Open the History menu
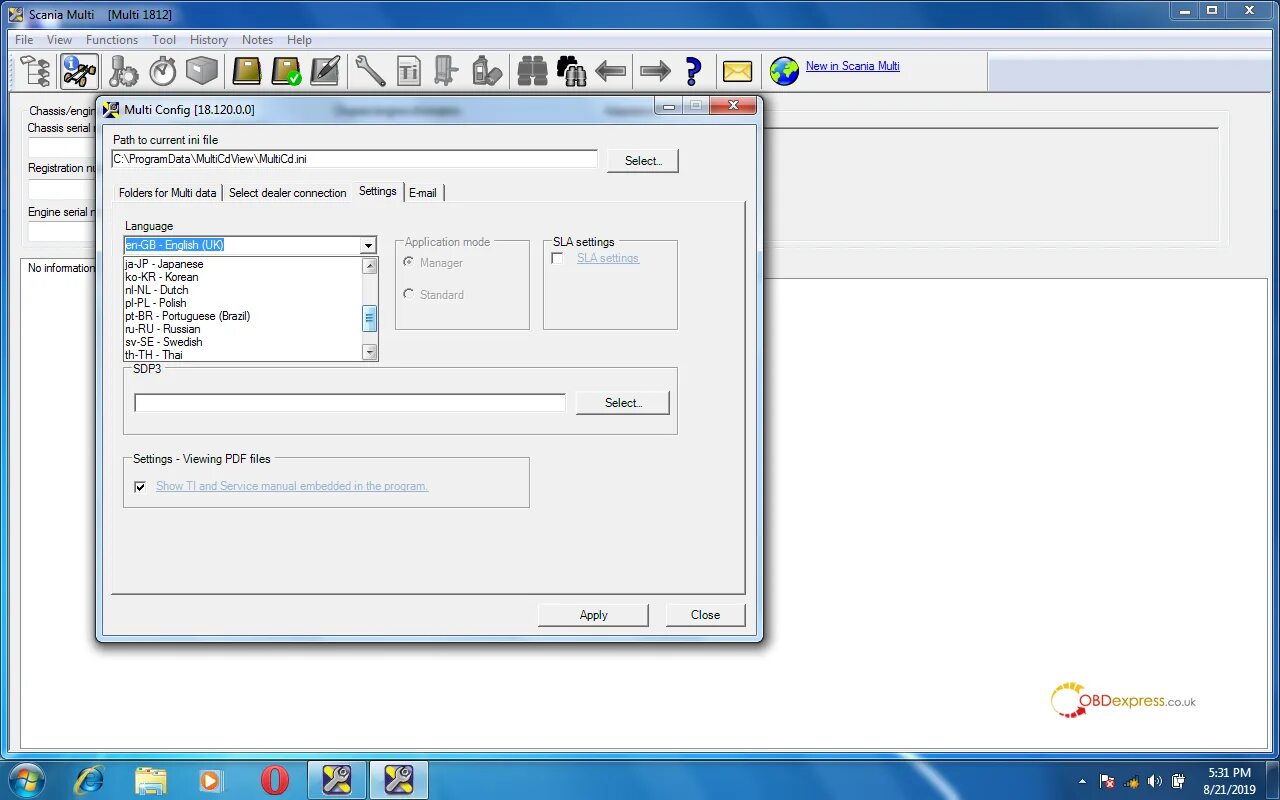Viewport: 1280px width, 800px height. 209,40
